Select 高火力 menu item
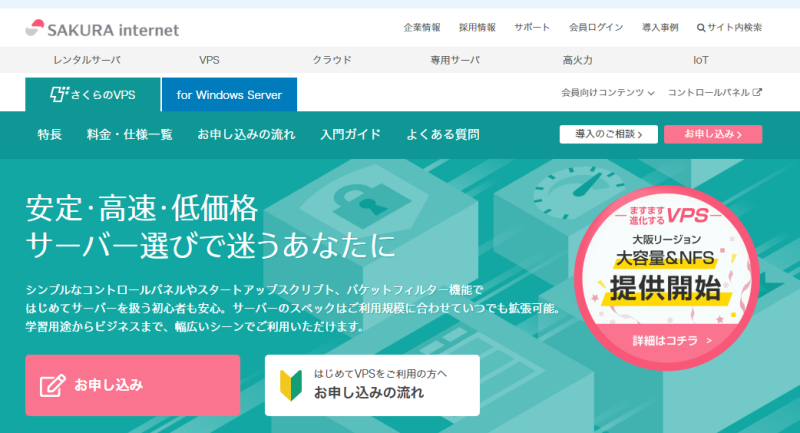Image resolution: width=800 pixels, height=433 pixels. pyautogui.click(x=578, y=60)
